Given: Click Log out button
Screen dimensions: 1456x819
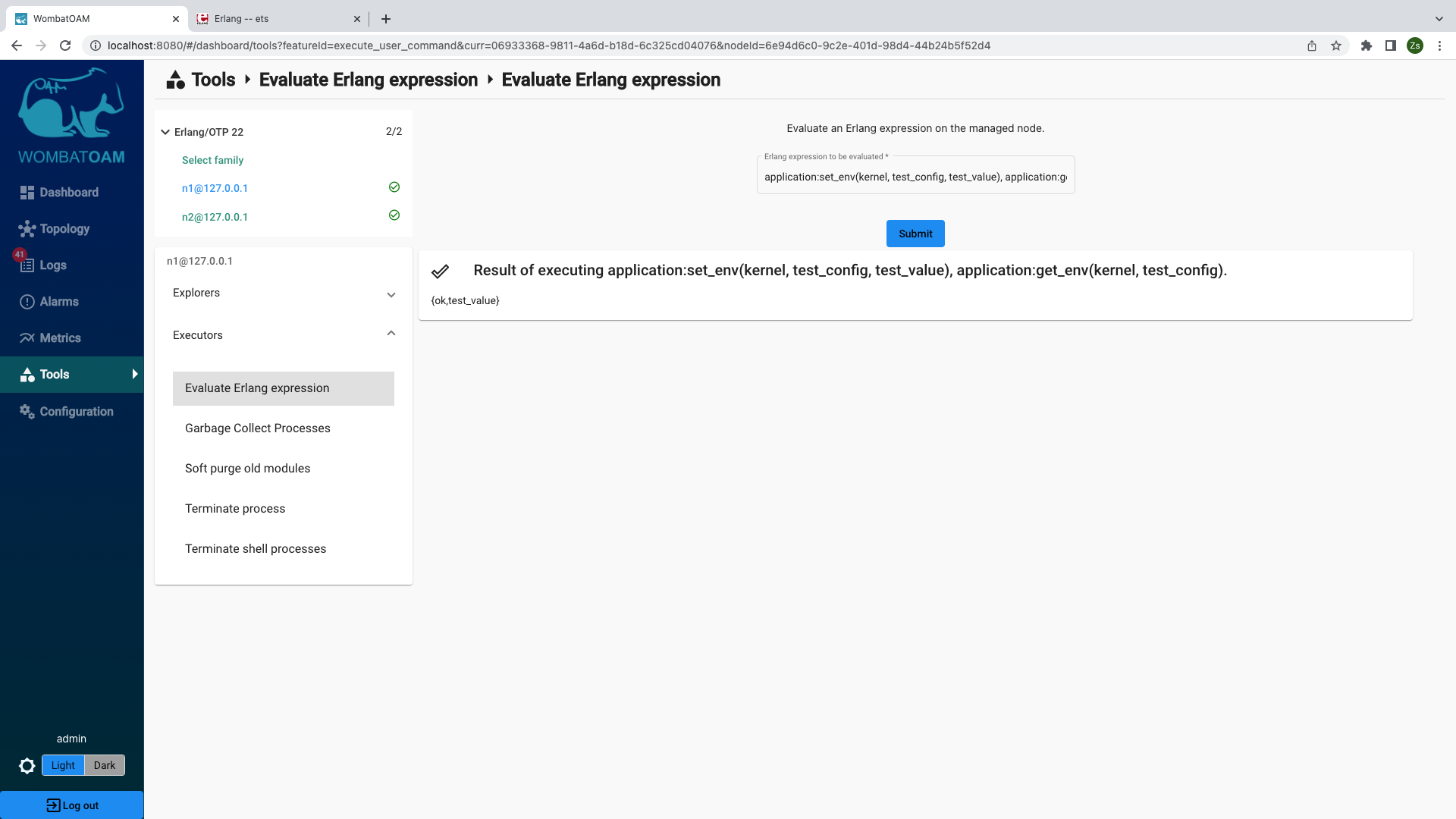Looking at the screenshot, I should coord(71,805).
